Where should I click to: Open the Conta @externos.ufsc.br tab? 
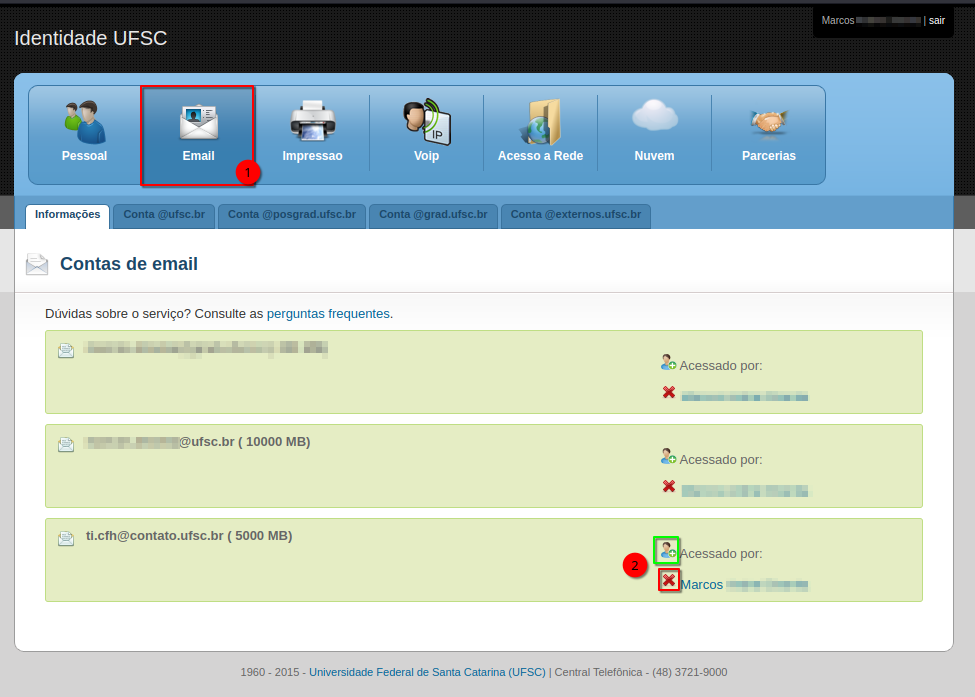576,215
